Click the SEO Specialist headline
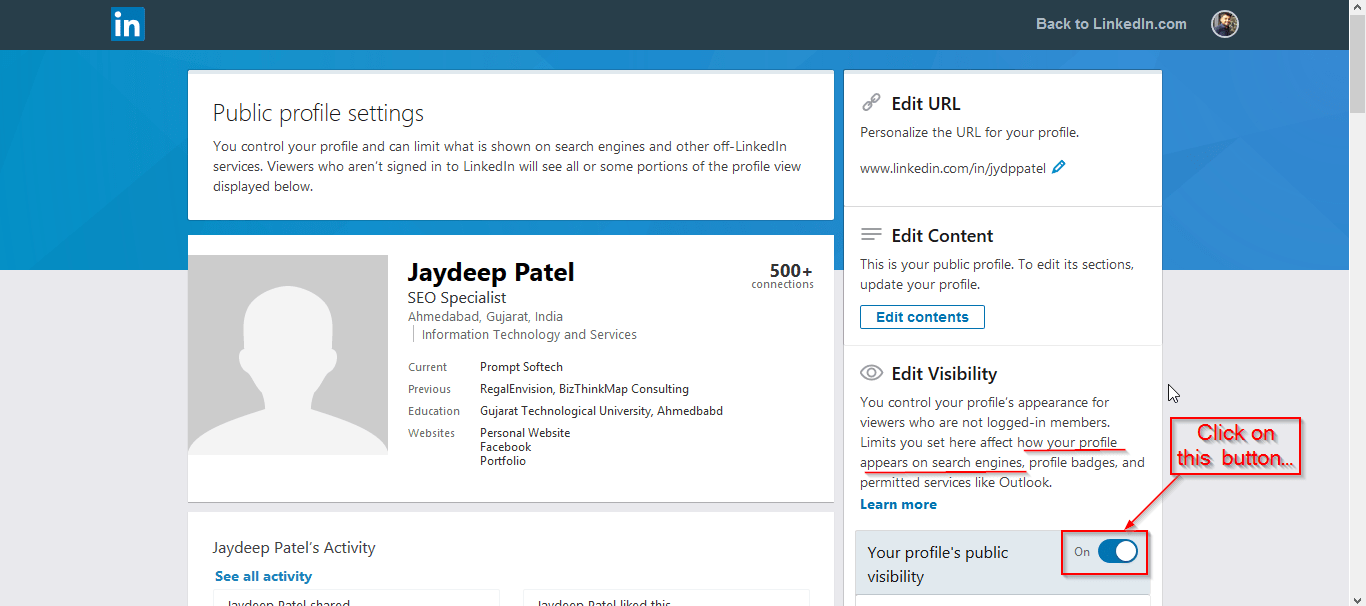 (457, 298)
